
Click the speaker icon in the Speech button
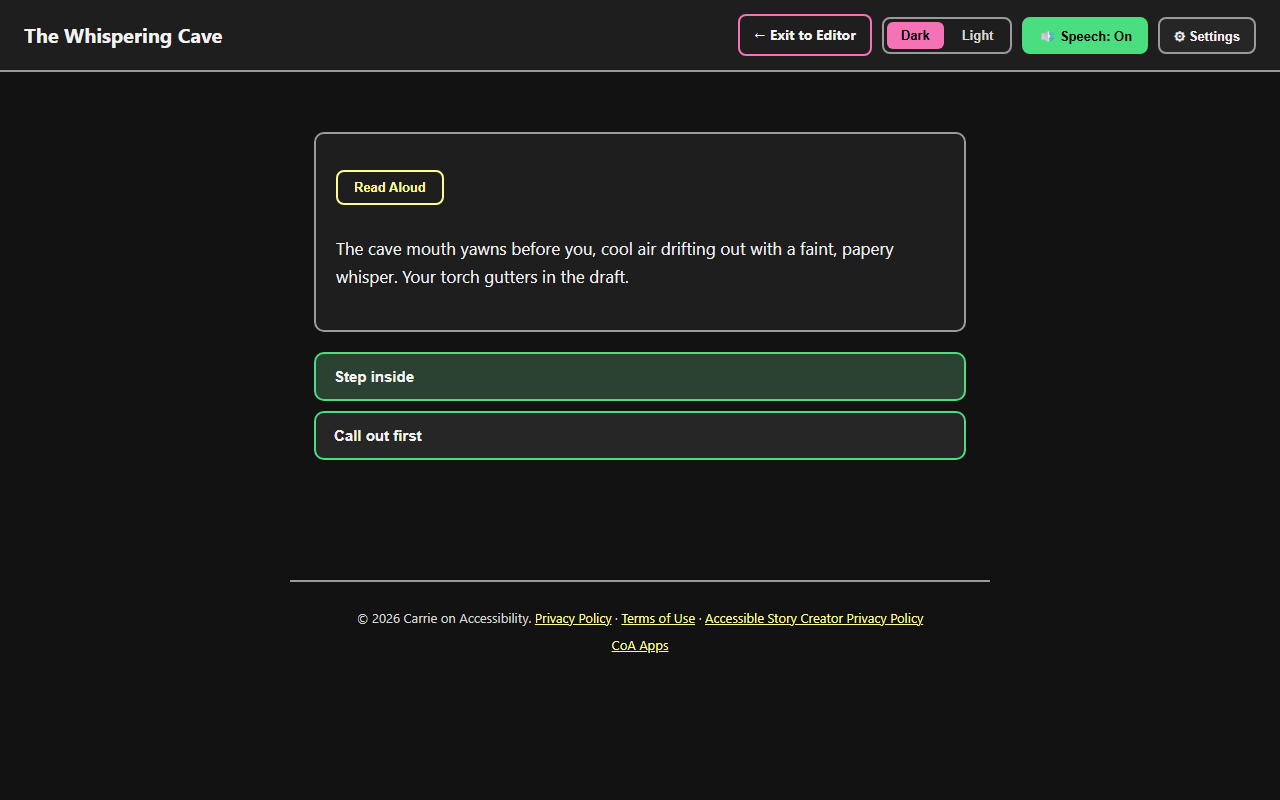tap(1047, 36)
